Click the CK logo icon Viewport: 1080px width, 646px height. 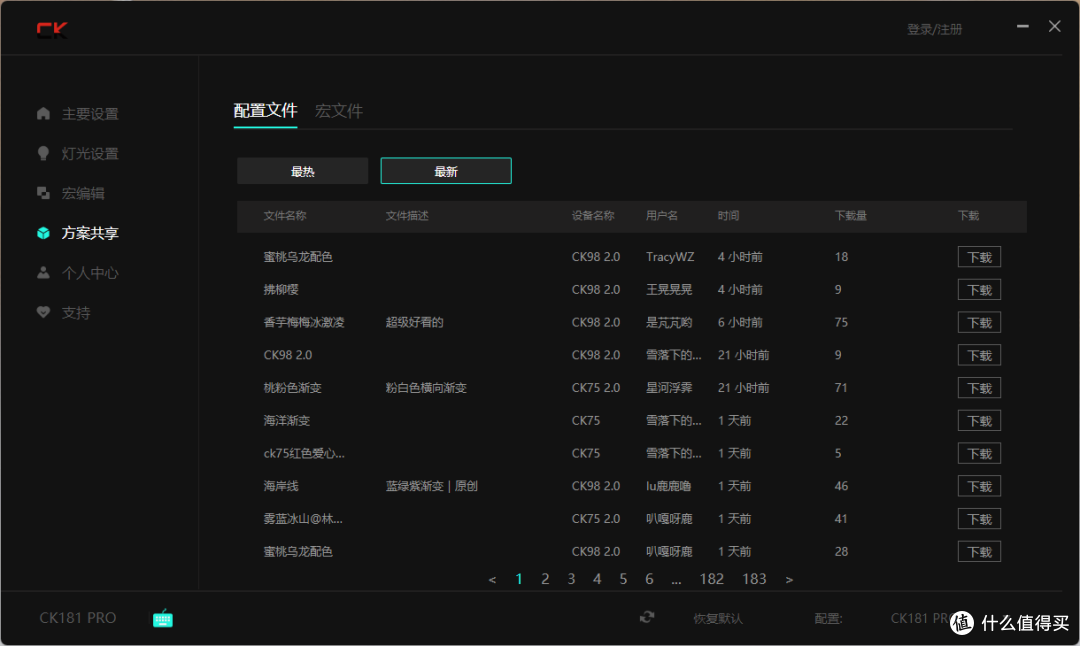pos(52,30)
